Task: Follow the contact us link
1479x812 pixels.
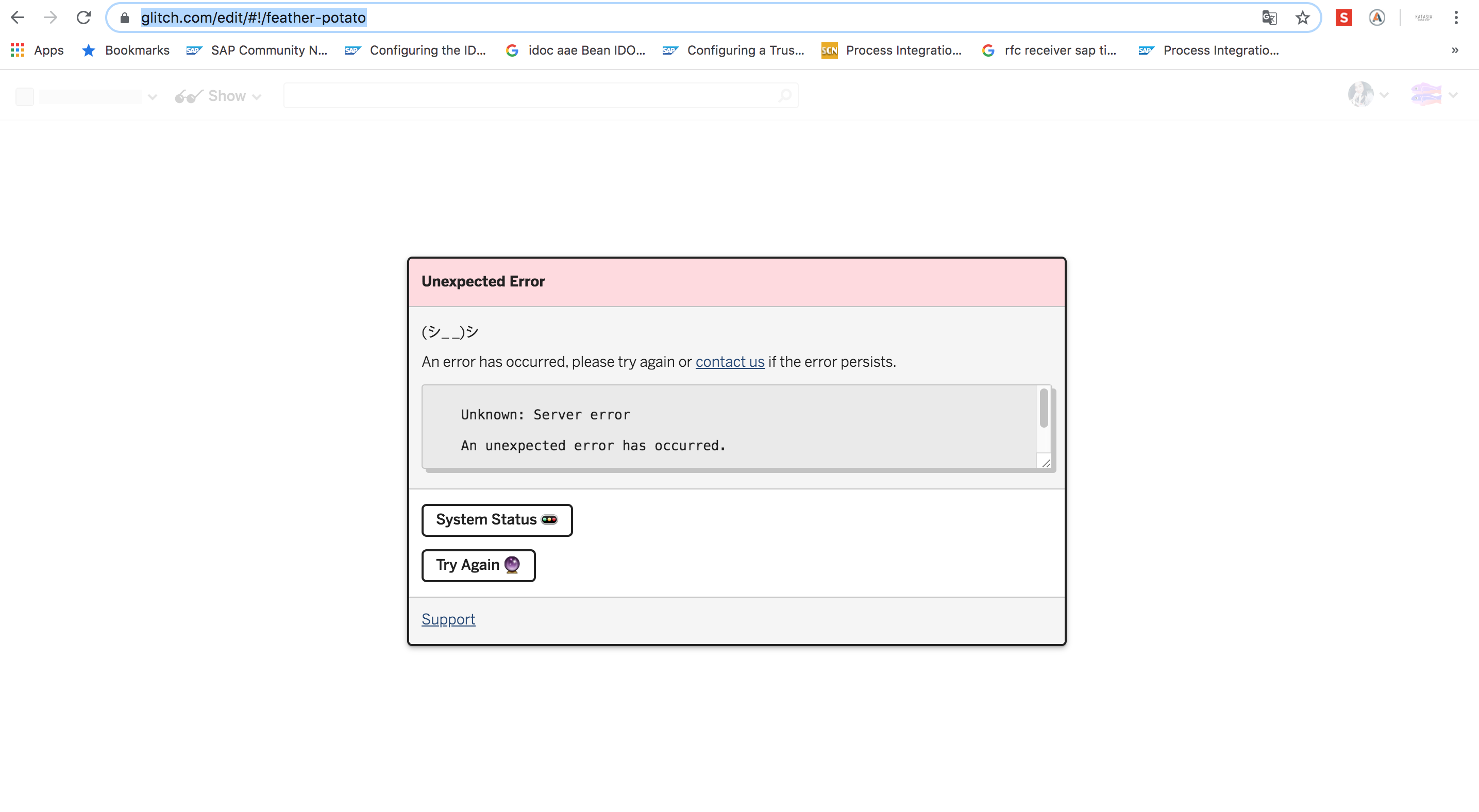Action: tap(729, 362)
